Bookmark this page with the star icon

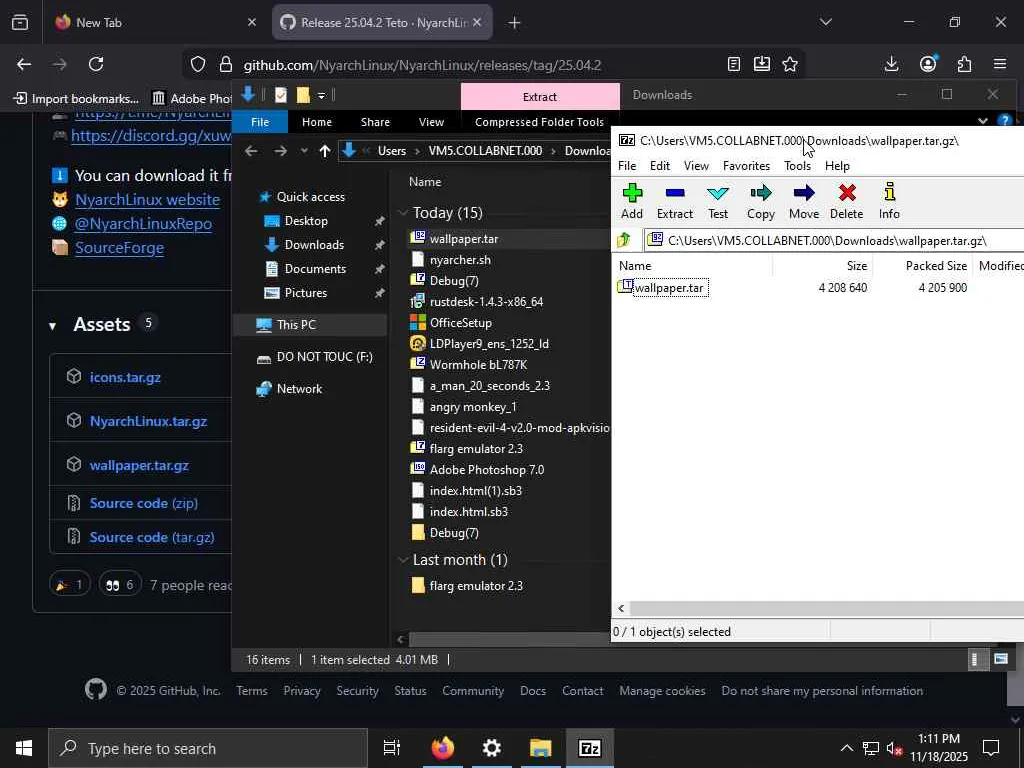coord(790,64)
